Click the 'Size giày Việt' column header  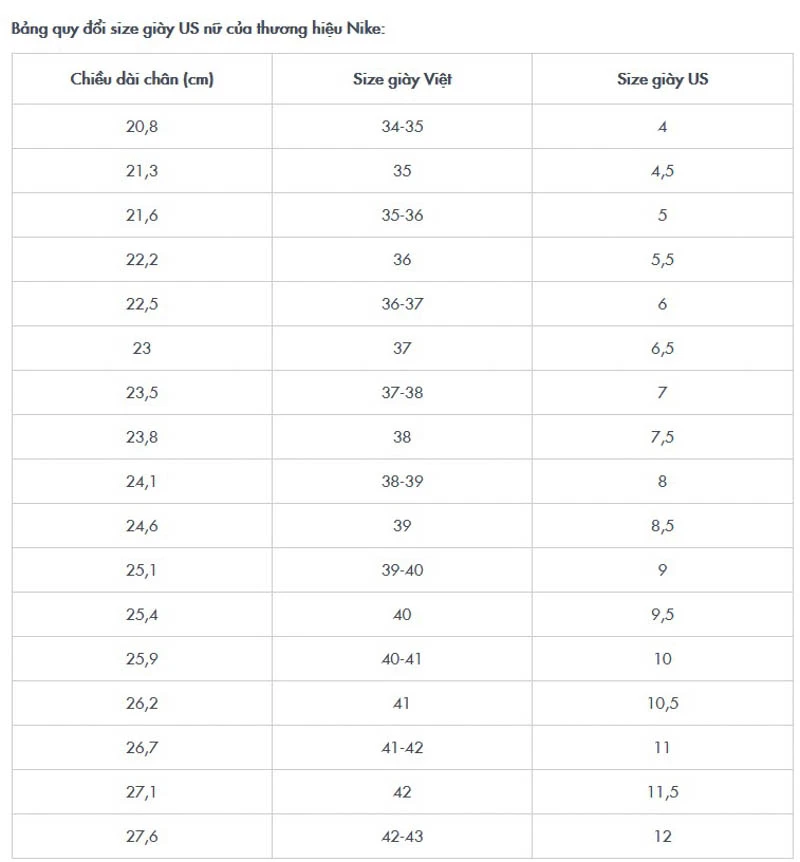402,79
